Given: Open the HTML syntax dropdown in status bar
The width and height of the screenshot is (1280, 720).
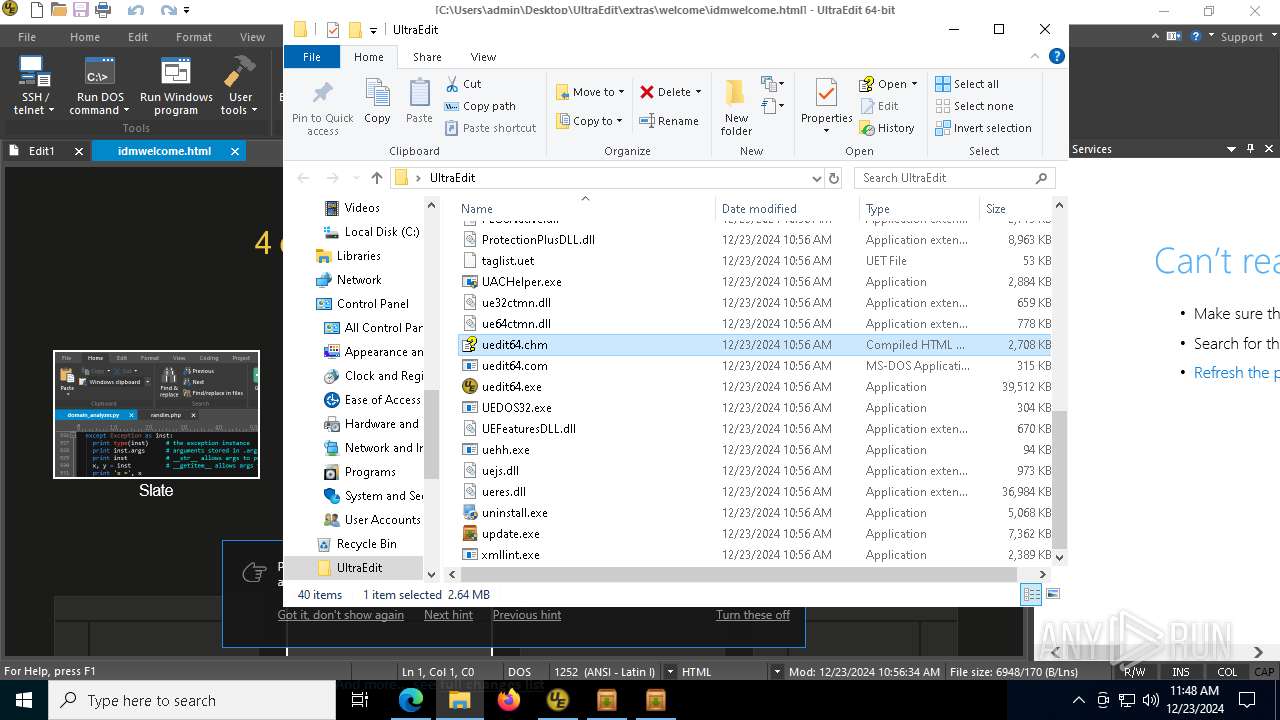Looking at the screenshot, I should (x=776, y=672).
